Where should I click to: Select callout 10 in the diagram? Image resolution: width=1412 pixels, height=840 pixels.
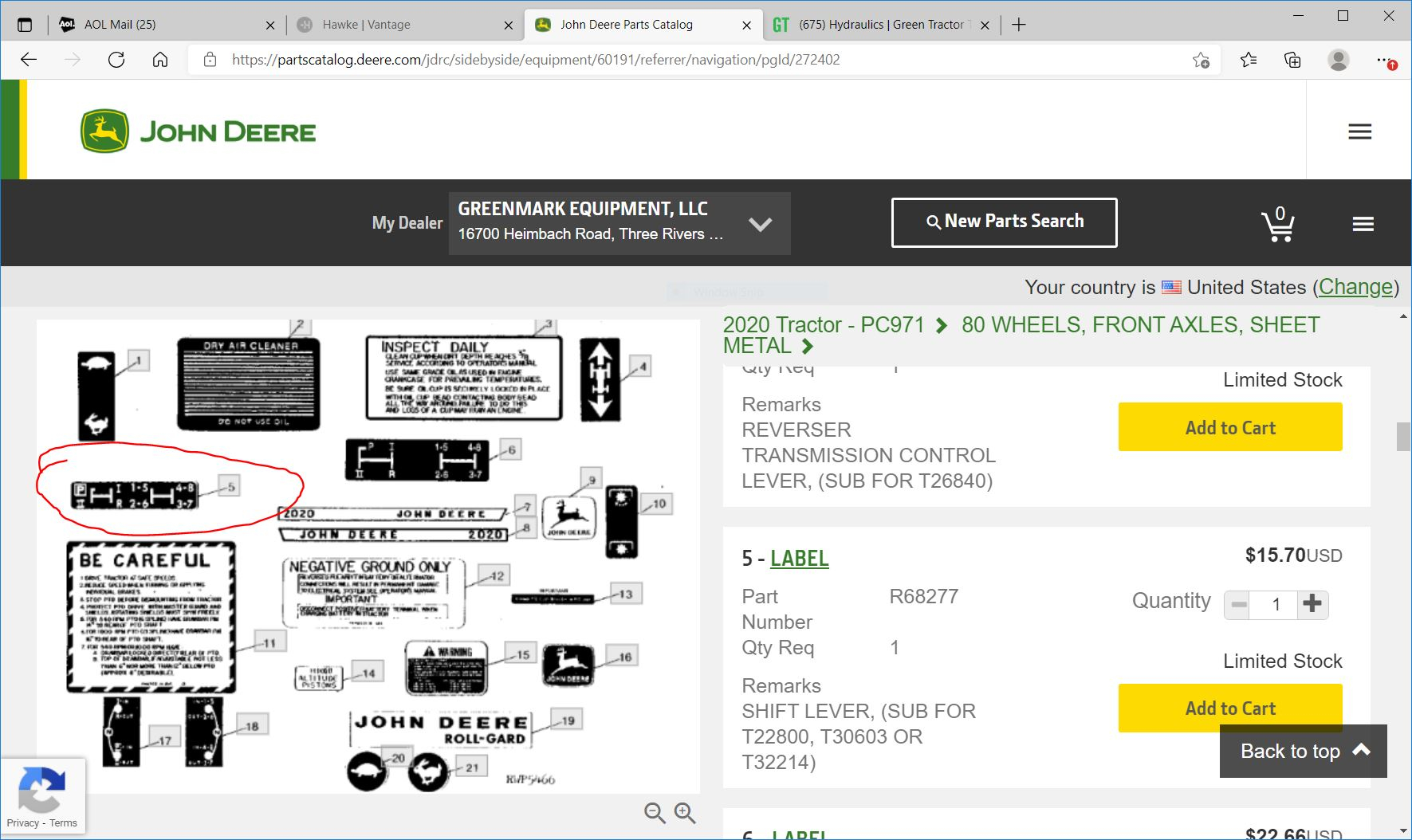pyautogui.click(x=658, y=504)
